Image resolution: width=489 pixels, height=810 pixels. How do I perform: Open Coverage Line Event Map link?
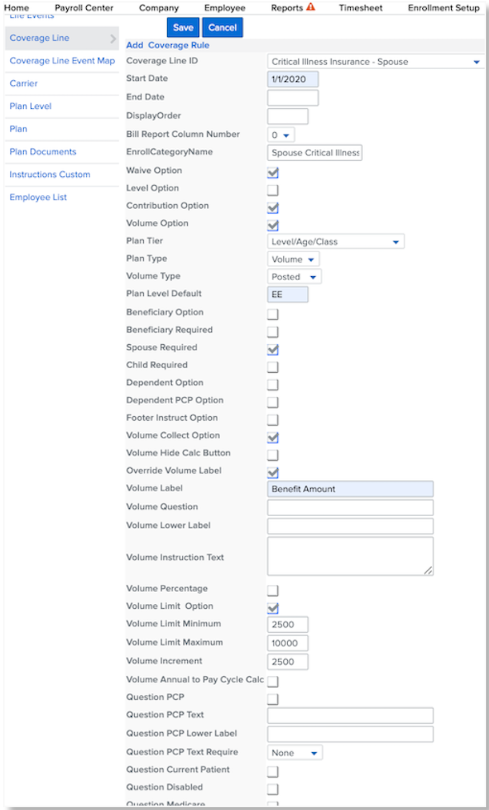(62, 60)
